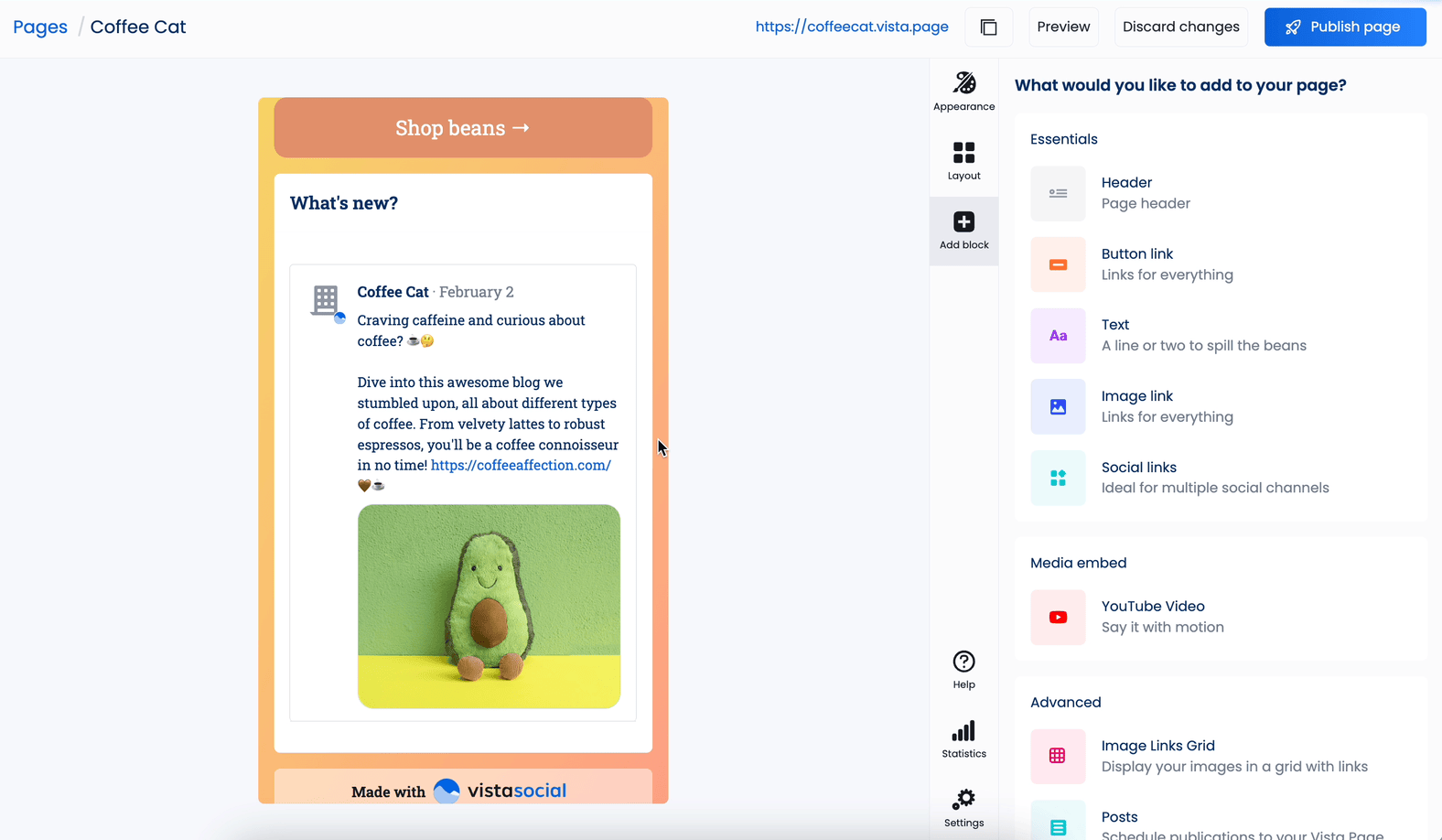Click the Preview button
This screenshot has height=840, width=1442.
tap(1063, 27)
